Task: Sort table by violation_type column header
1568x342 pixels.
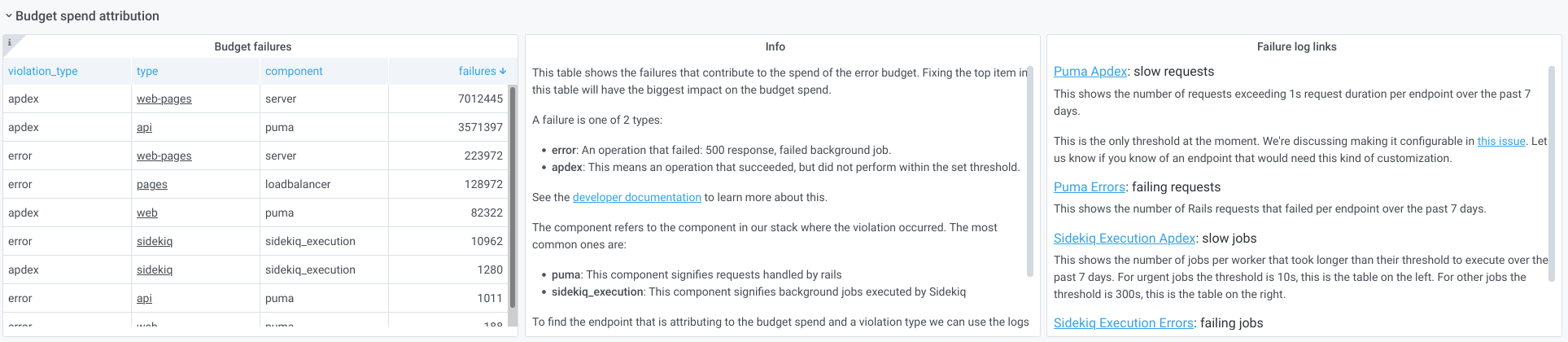Action: coord(43,71)
